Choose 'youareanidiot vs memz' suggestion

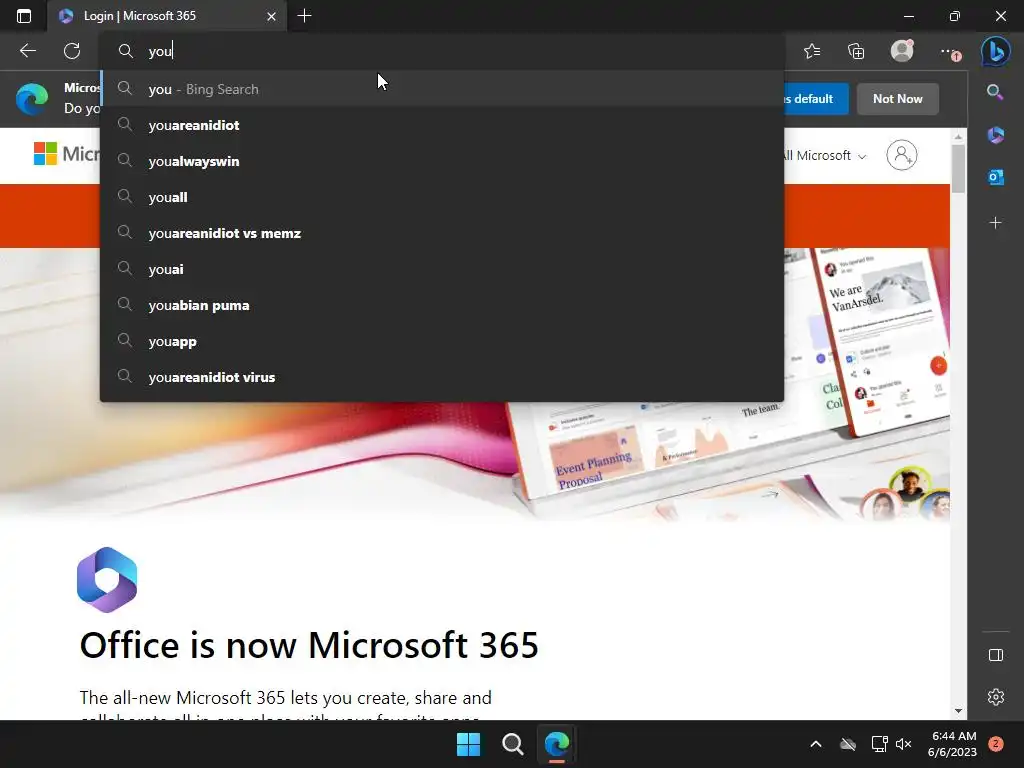pyautogui.click(x=442, y=233)
